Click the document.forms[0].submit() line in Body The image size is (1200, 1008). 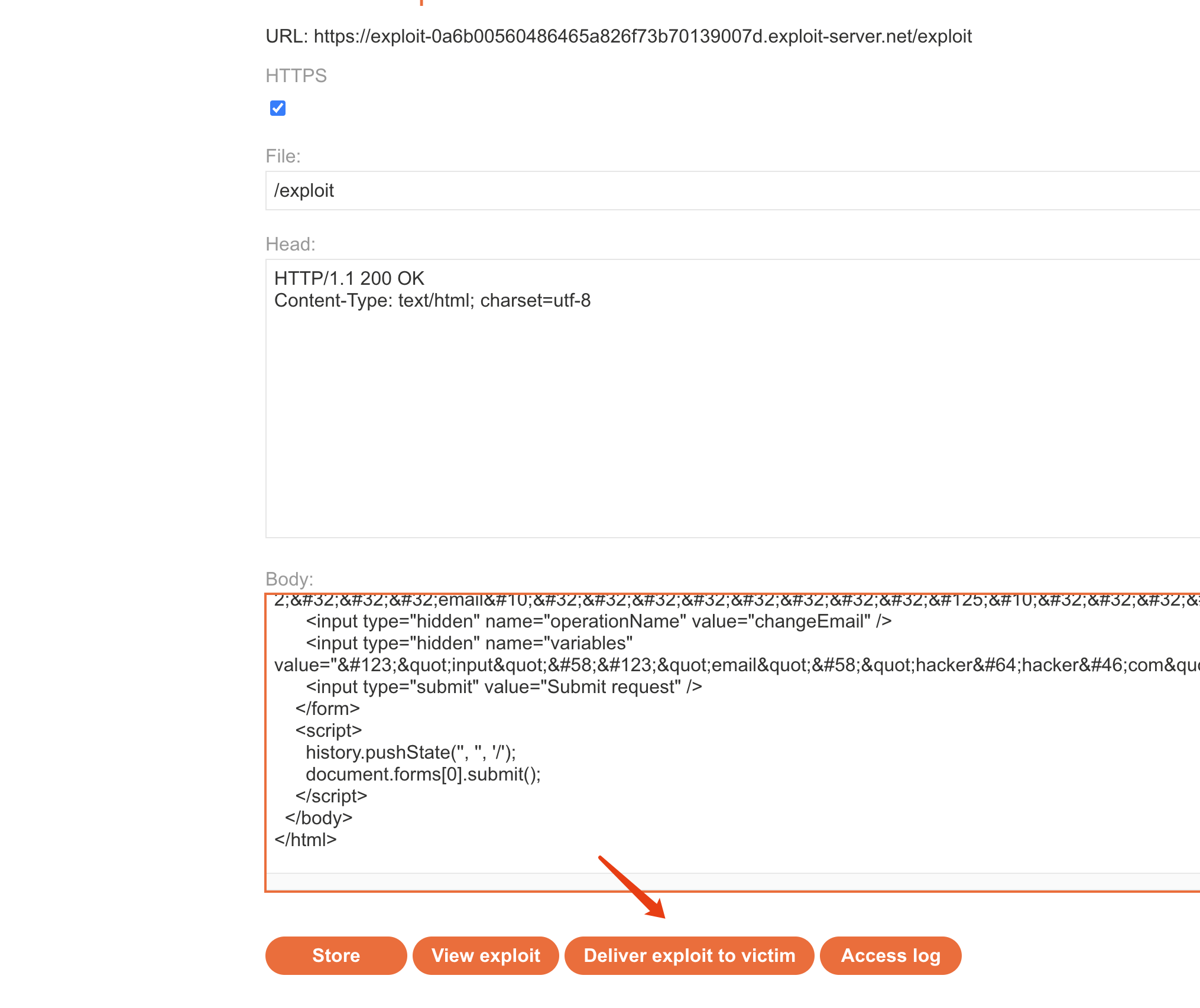tap(423, 775)
